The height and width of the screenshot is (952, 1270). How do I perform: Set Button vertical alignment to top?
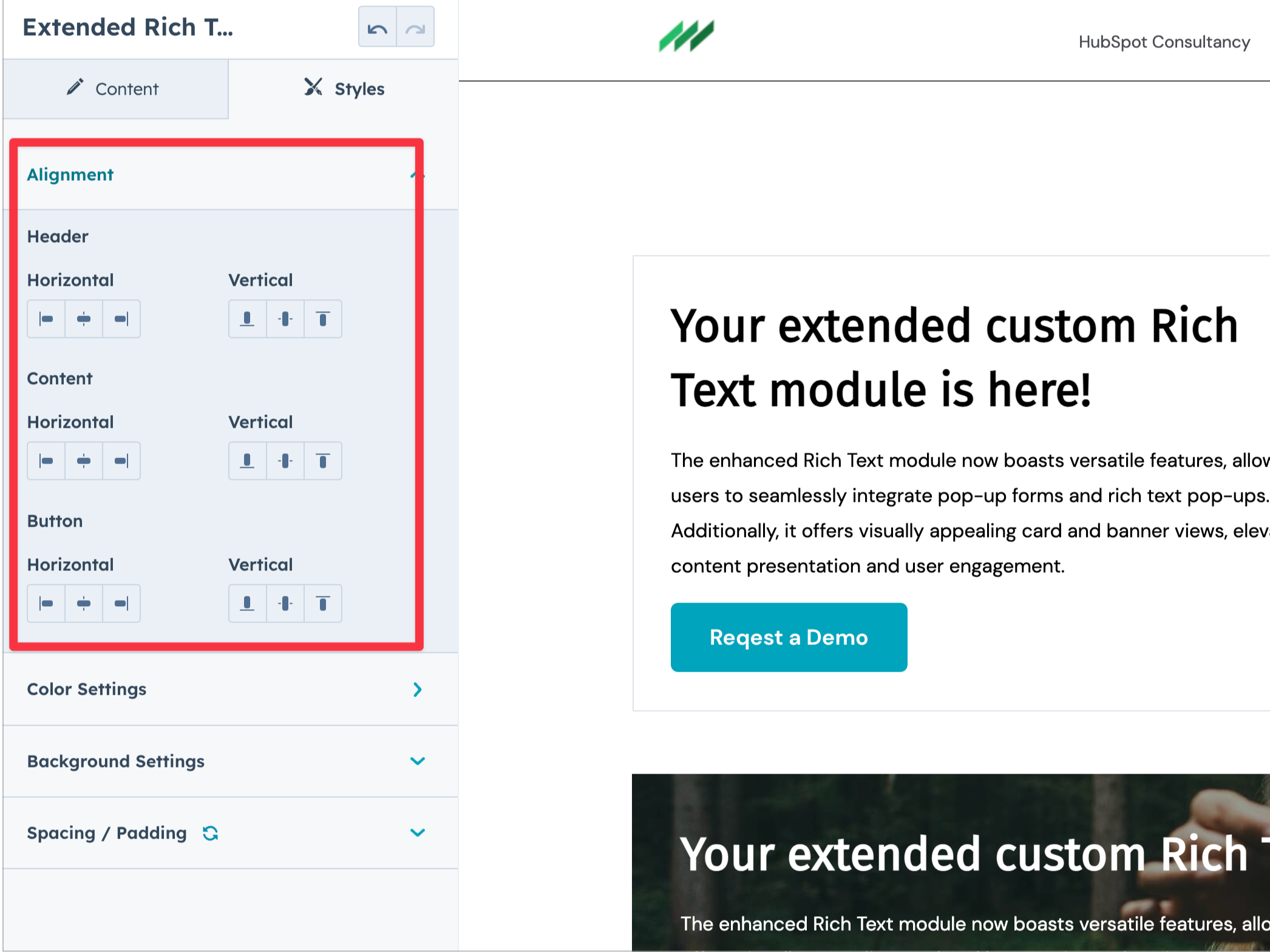(323, 604)
